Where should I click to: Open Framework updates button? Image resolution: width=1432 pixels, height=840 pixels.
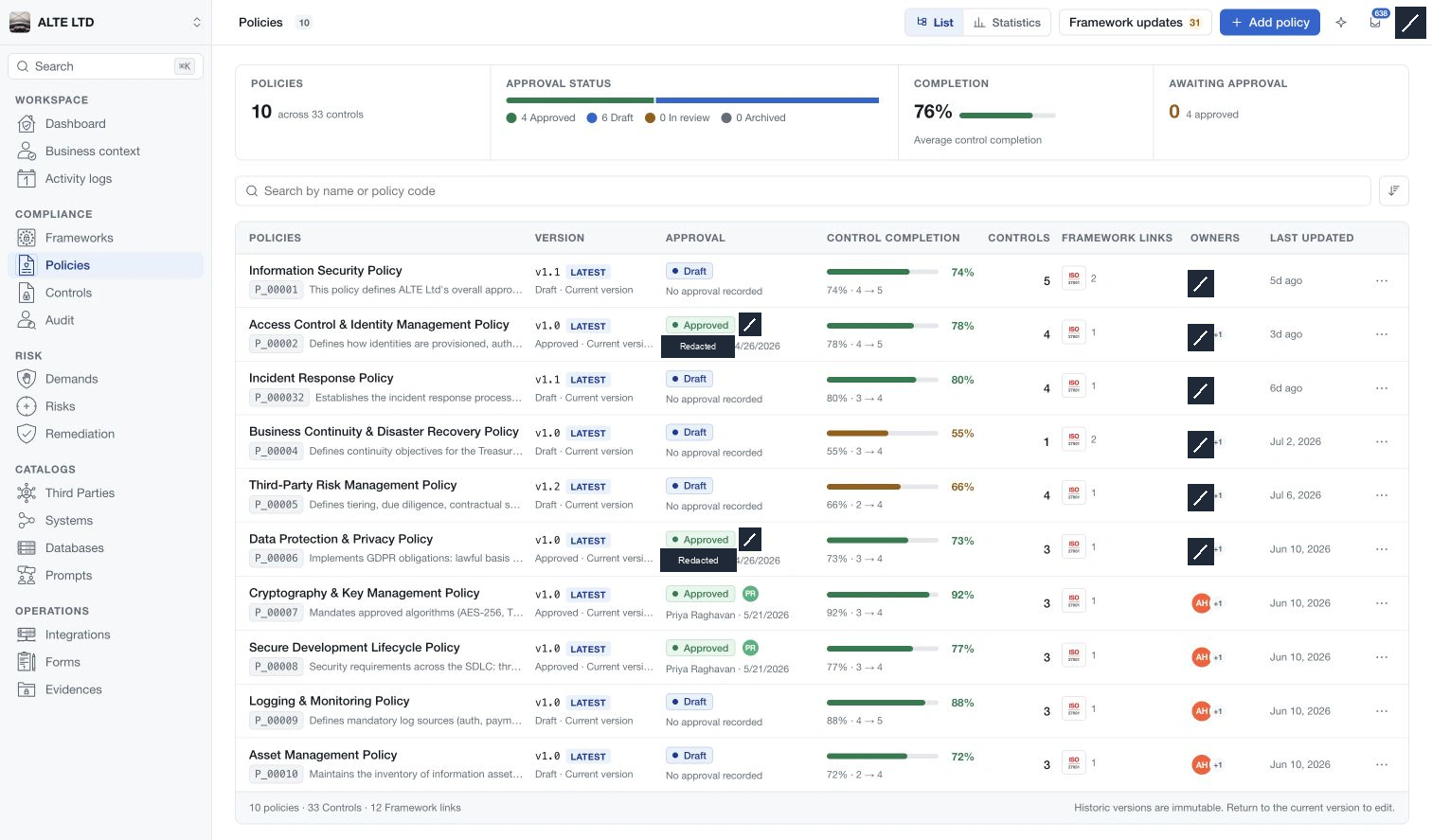click(x=1135, y=23)
